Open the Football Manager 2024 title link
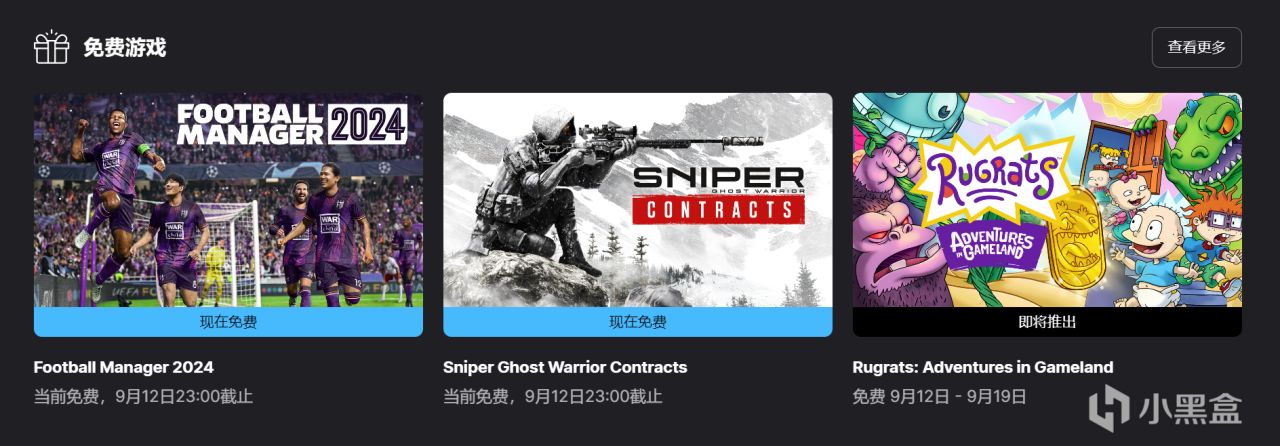 (124, 367)
